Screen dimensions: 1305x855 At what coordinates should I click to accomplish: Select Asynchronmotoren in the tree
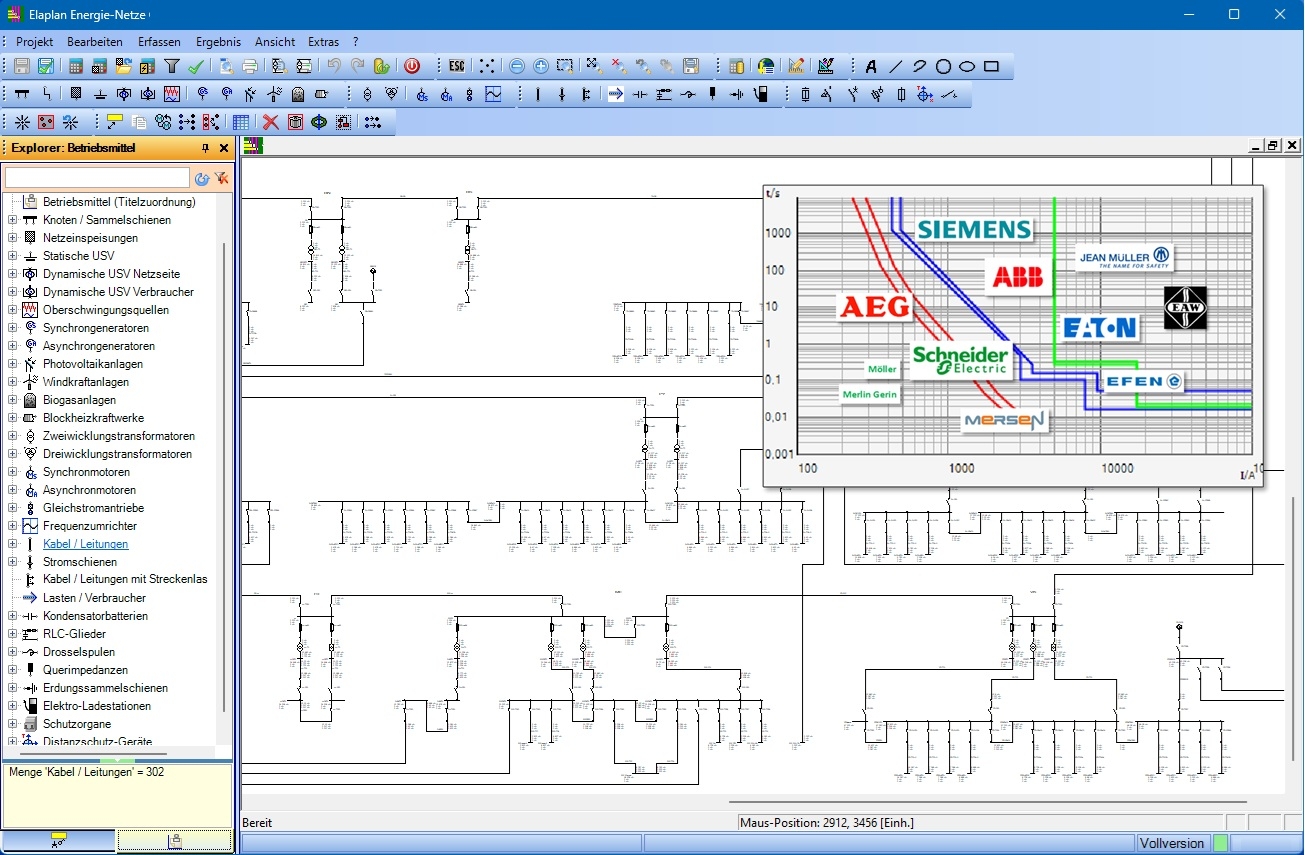89,490
